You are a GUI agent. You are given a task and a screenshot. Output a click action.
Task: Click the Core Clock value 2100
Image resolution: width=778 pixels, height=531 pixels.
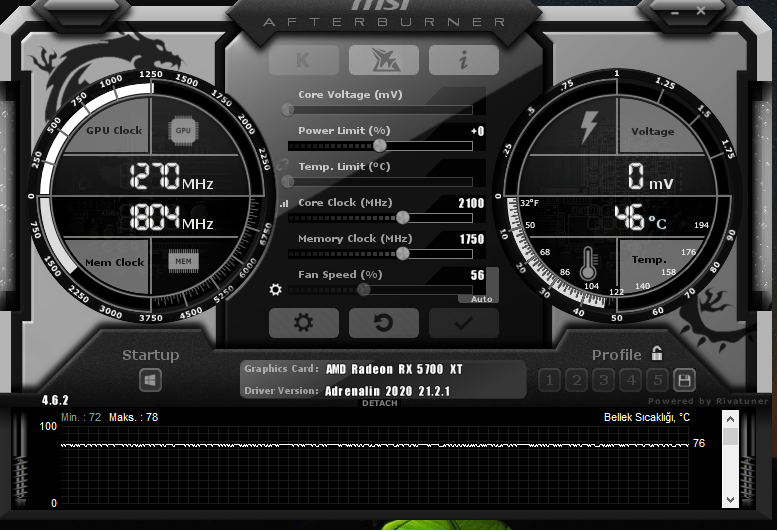tap(471, 203)
